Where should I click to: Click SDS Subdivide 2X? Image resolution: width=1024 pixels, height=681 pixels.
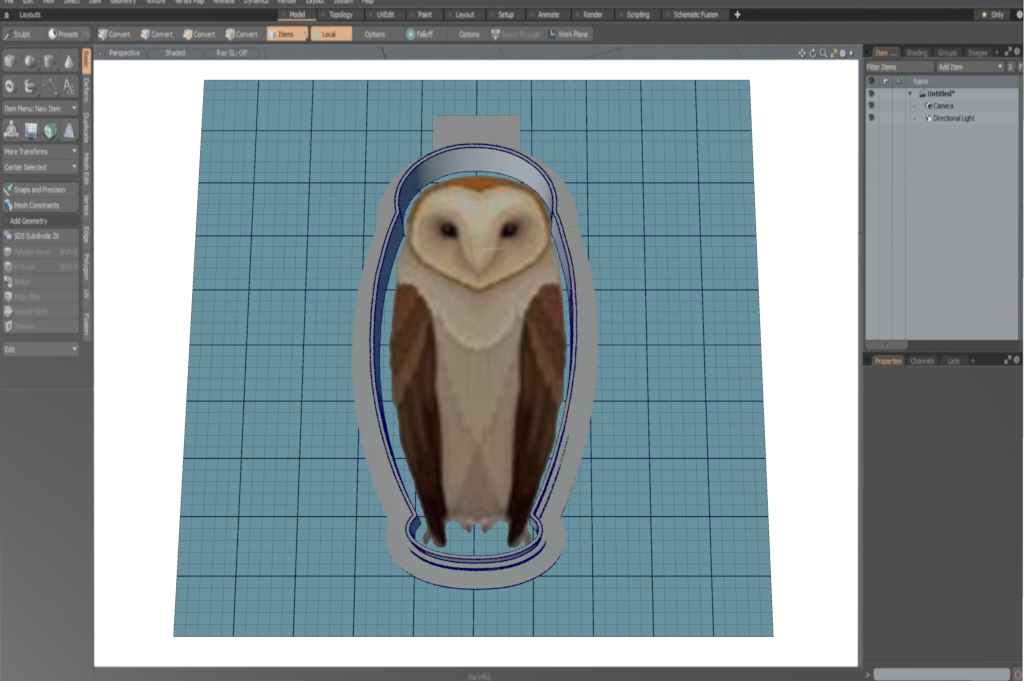tap(40, 236)
